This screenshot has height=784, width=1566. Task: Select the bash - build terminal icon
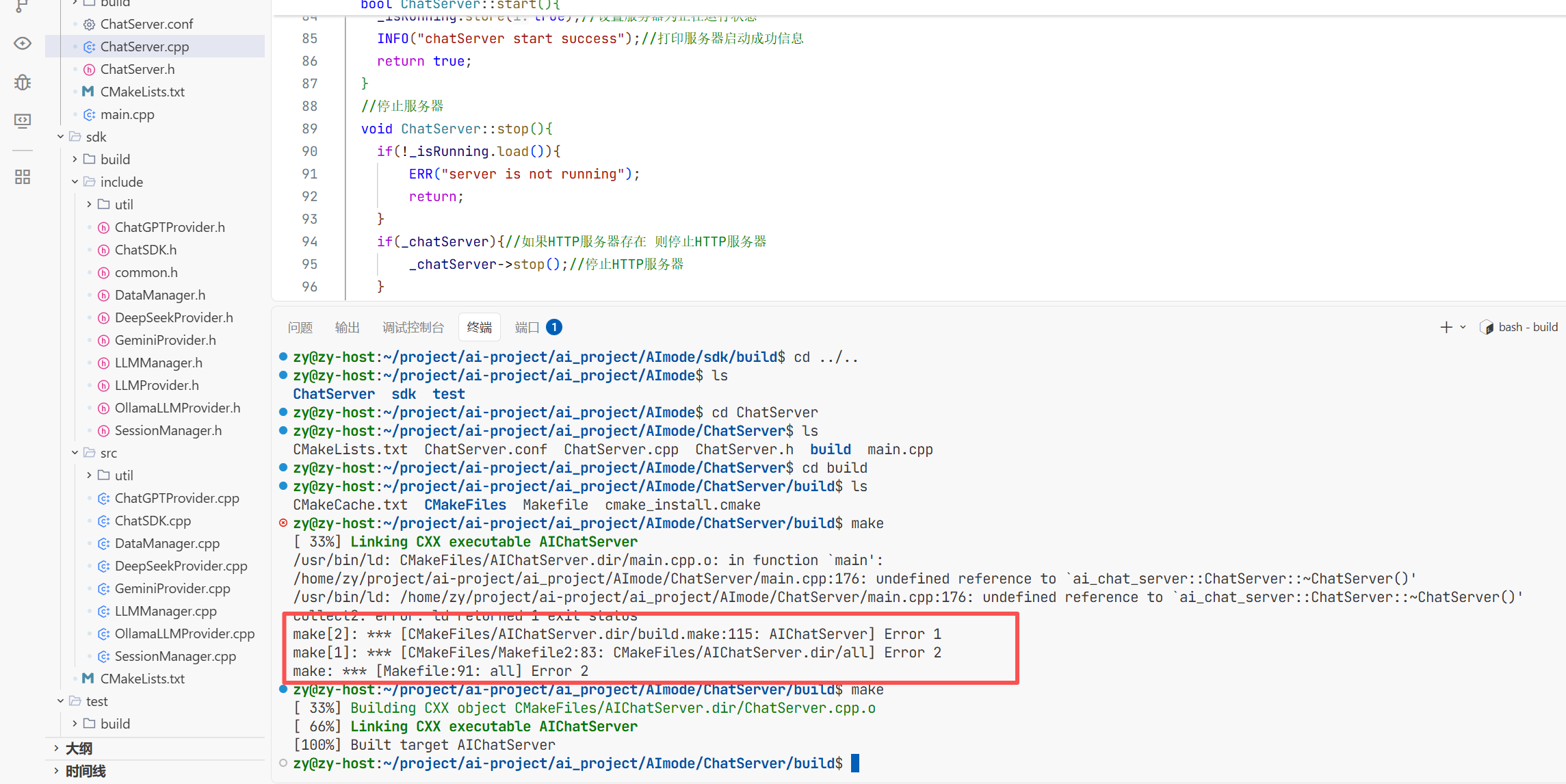tap(1486, 327)
